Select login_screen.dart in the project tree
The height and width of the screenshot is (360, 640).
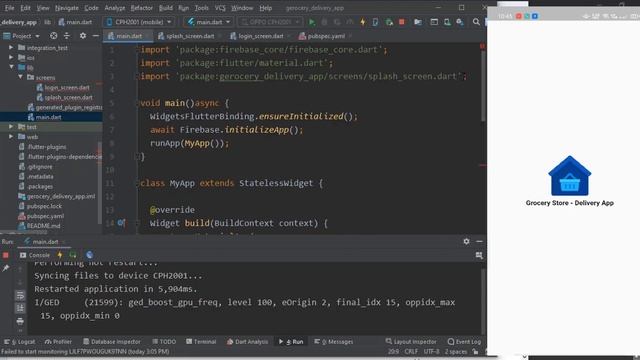(x=63, y=87)
